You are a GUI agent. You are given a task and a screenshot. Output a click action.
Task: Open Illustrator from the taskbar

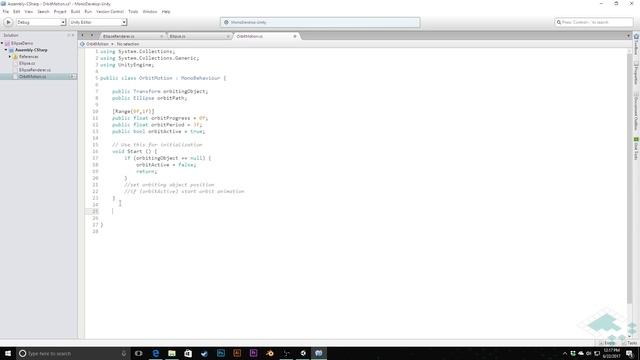point(237,353)
